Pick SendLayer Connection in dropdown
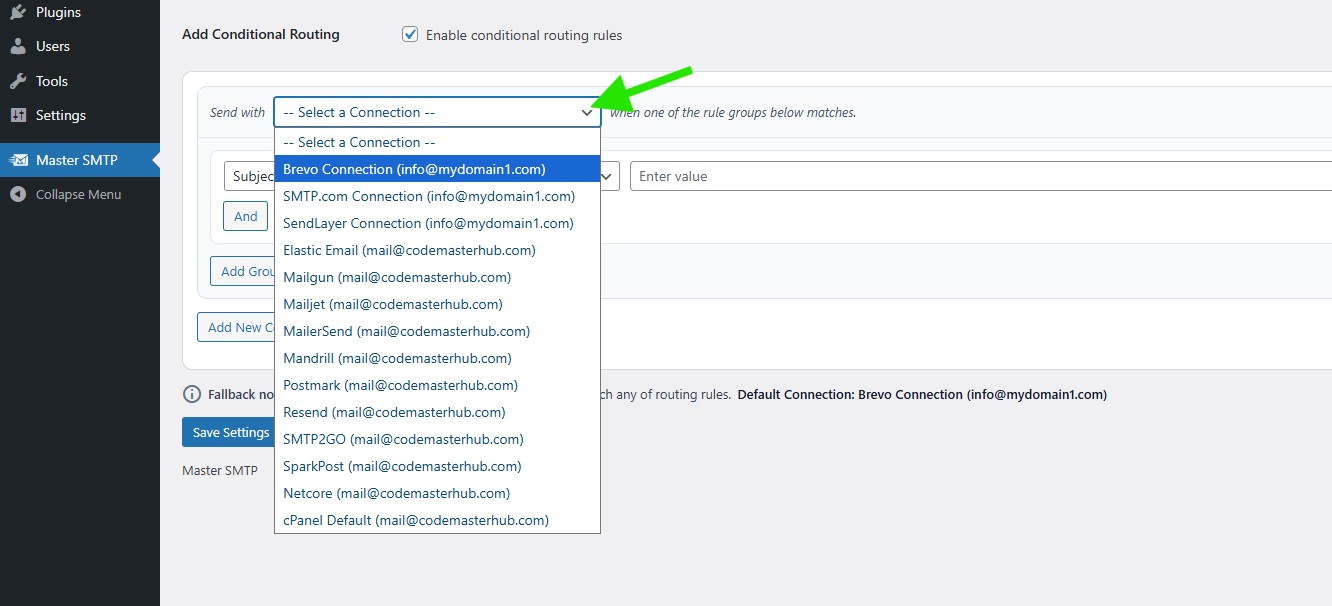The width and height of the screenshot is (1332, 606). click(x=428, y=223)
